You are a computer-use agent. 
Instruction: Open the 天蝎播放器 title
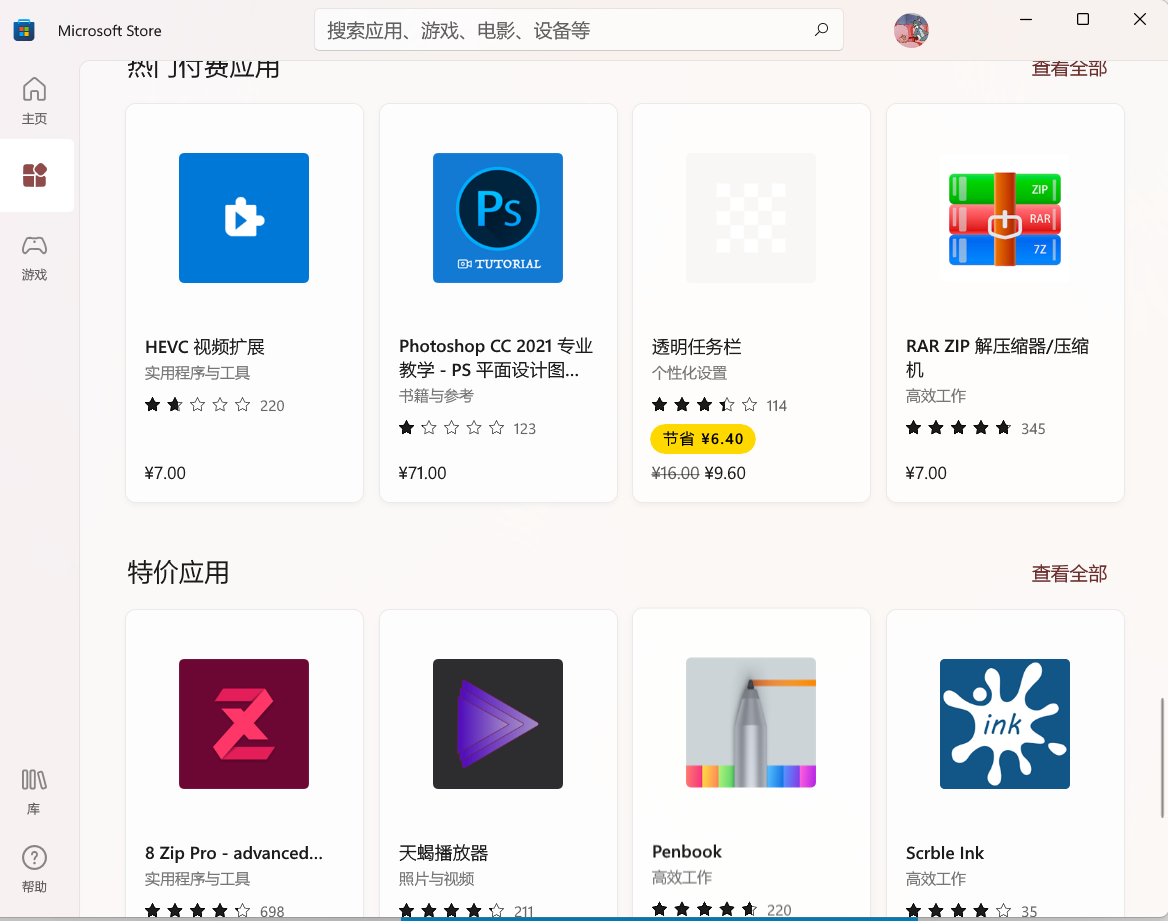(443, 852)
